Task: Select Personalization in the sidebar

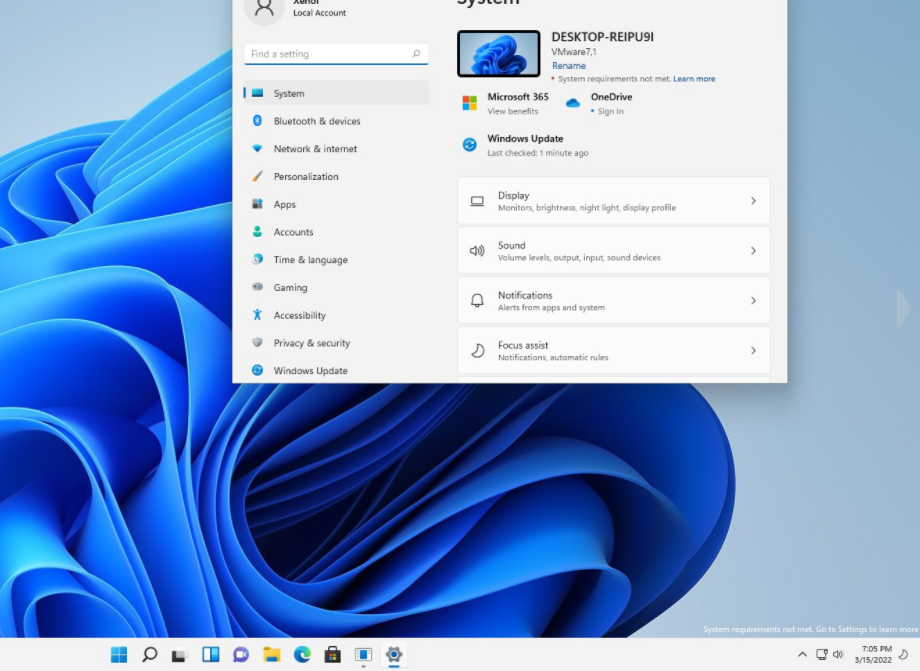Action: (x=336, y=177)
